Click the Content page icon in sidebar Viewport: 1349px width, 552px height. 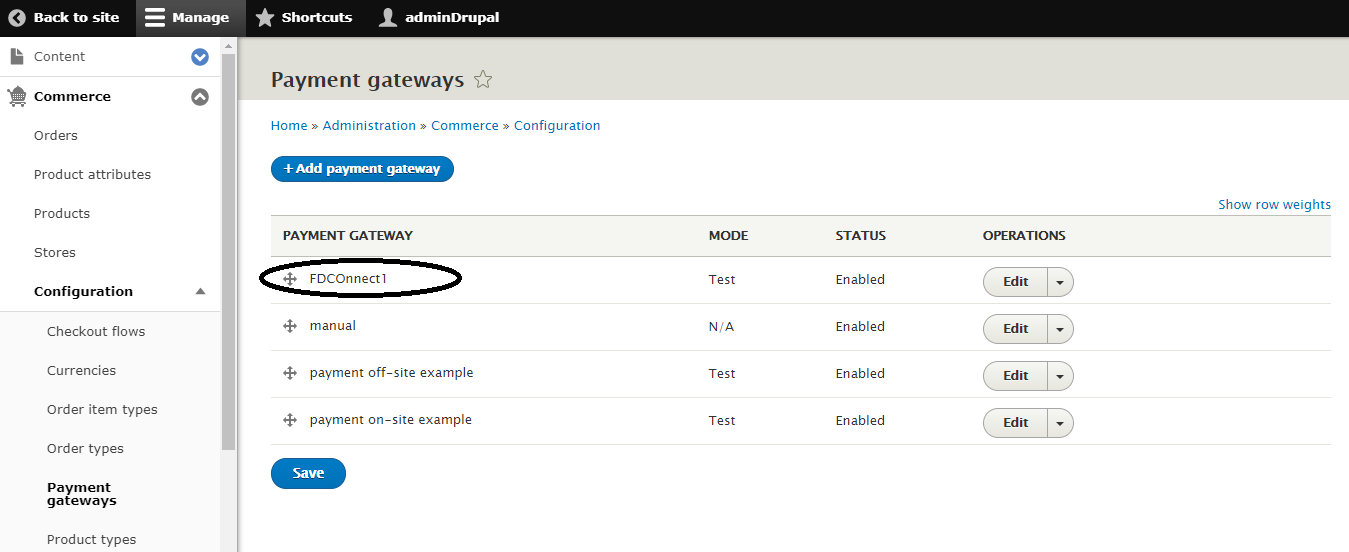[x=17, y=57]
